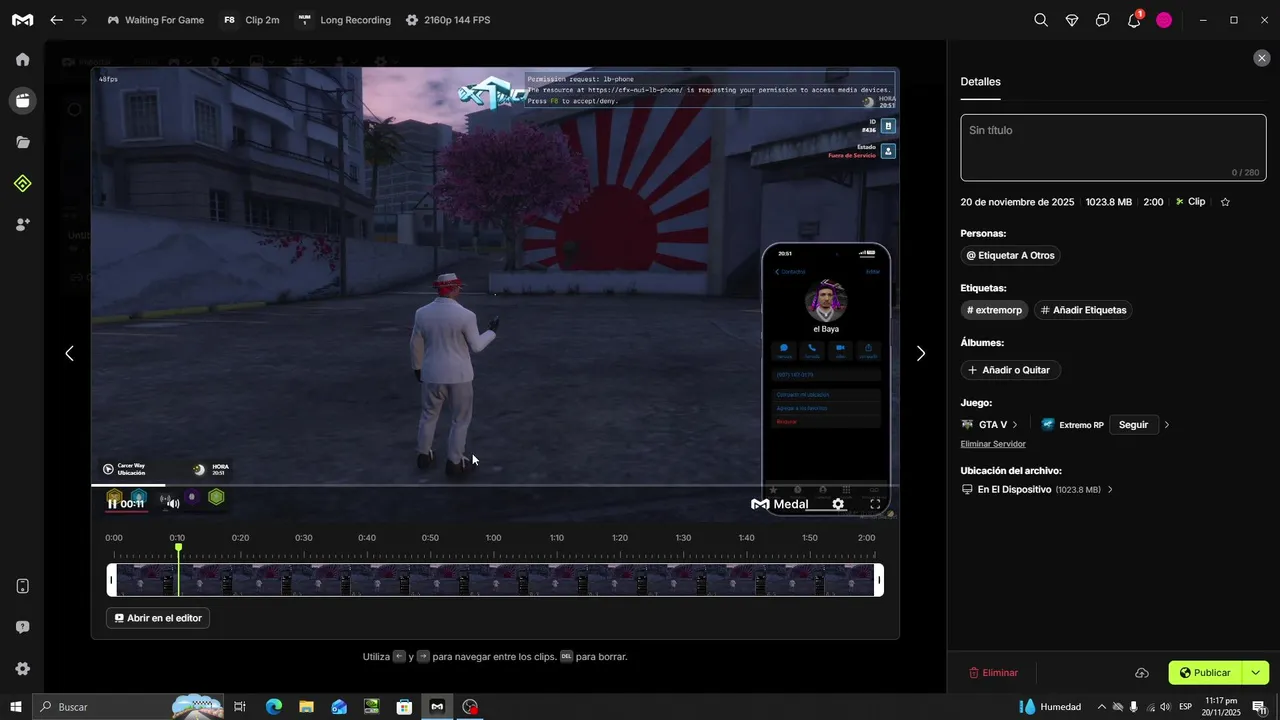This screenshot has height=720, width=1280.
Task: Open the premium diamond icon
Action: pos(1072,20)
